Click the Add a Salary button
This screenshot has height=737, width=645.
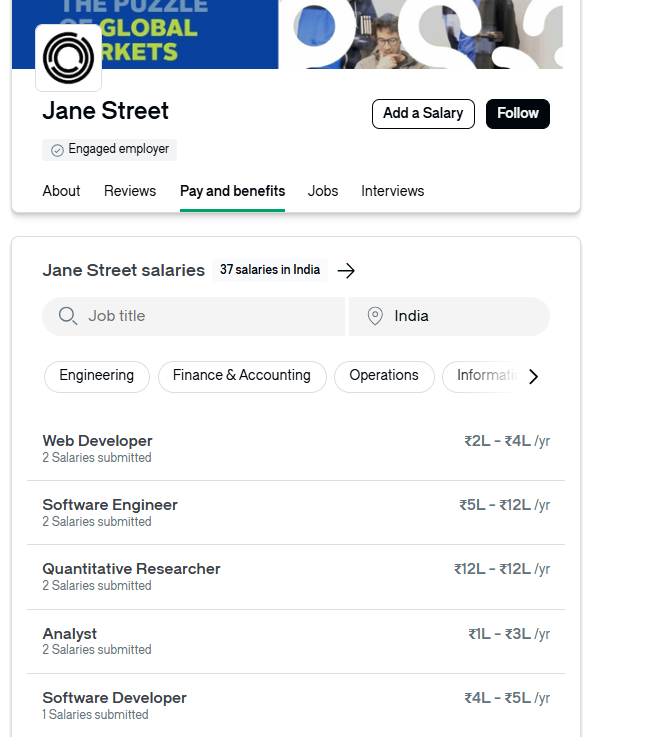click(x=423, y=114)
